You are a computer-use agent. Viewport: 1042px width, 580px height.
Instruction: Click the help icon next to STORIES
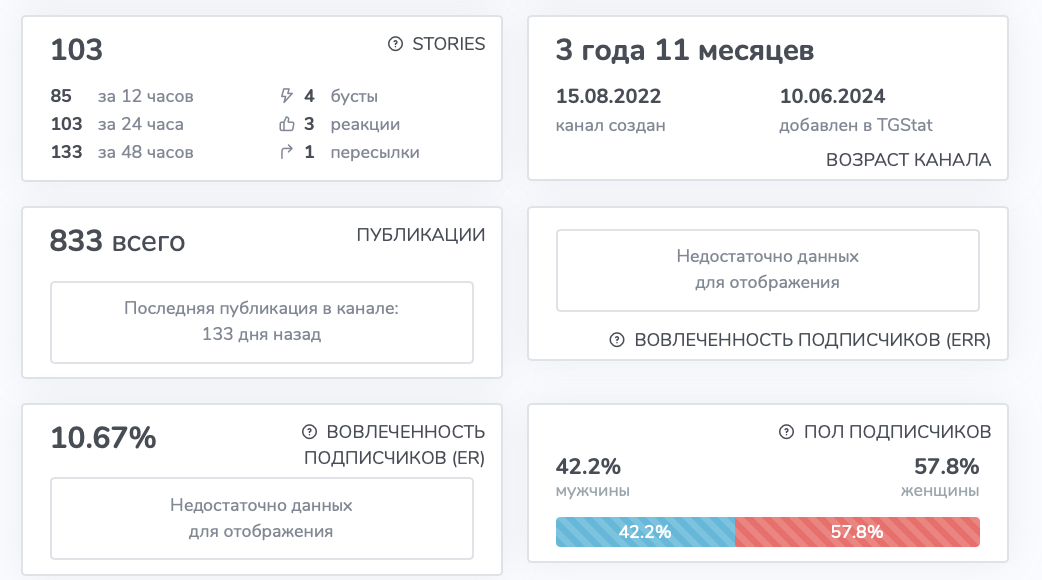(395, 44)
